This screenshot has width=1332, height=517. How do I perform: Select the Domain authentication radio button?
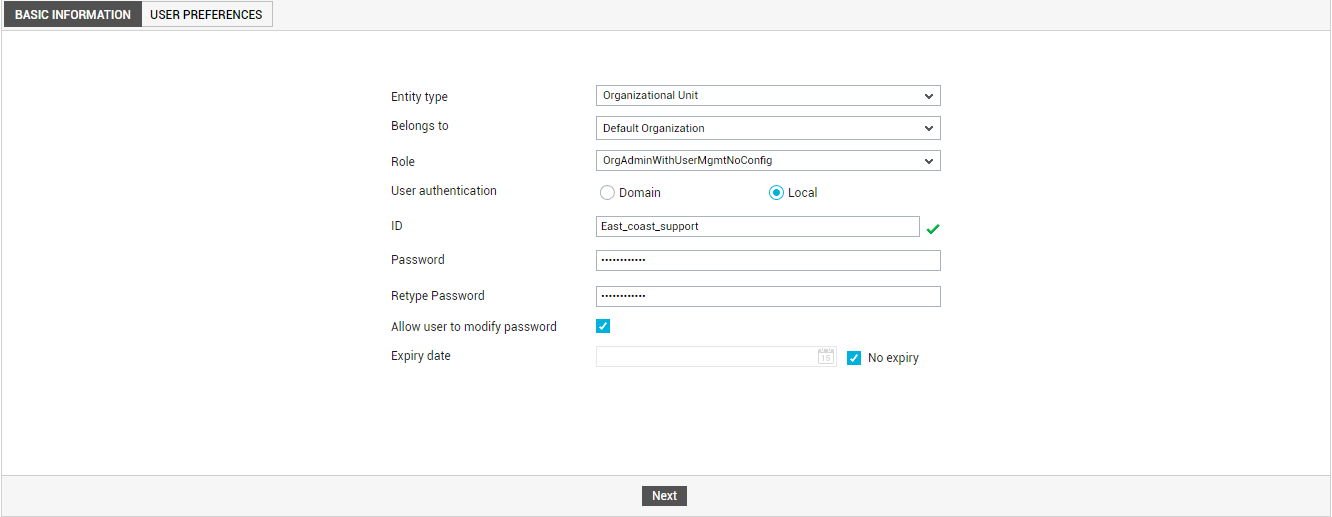tap(607, 193)
